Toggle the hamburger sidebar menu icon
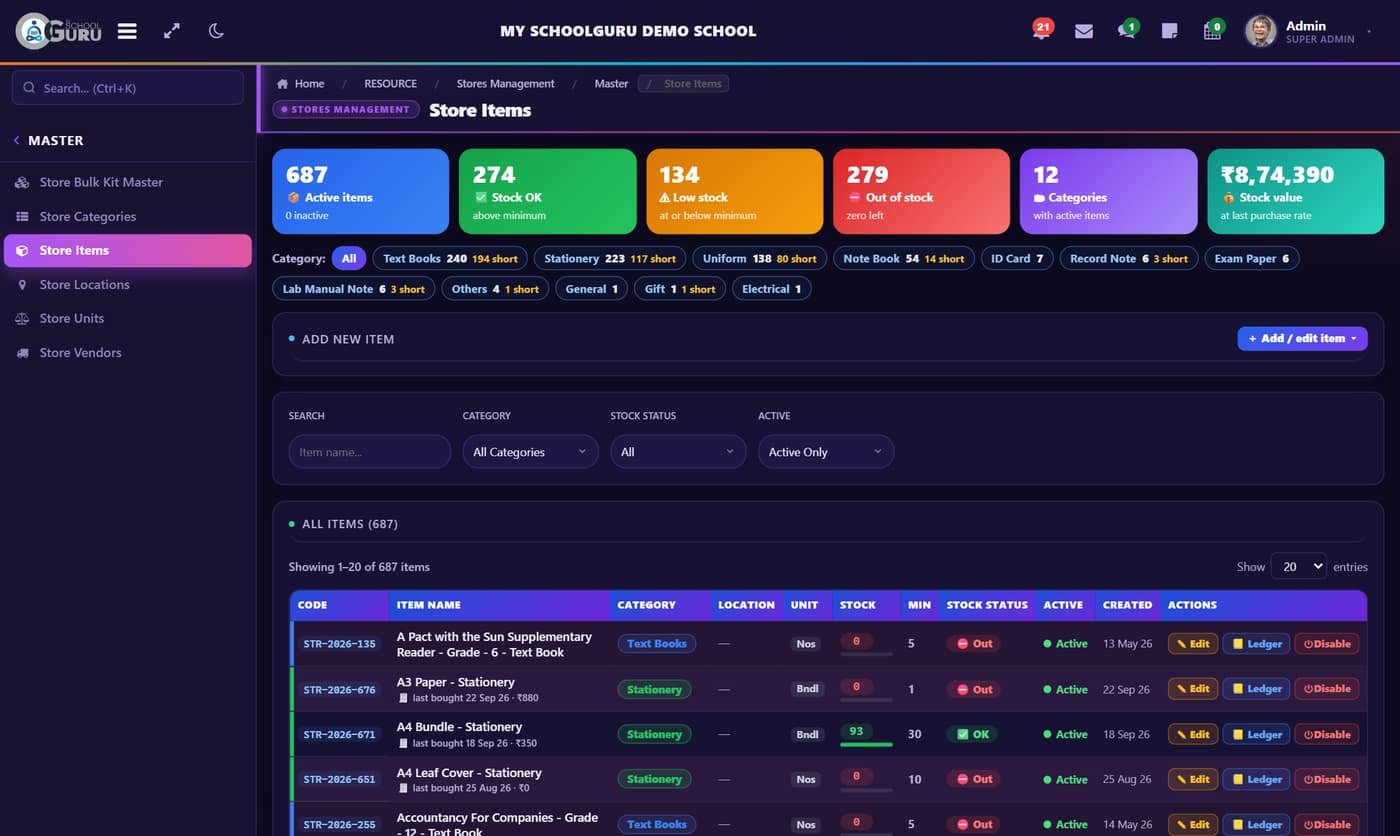The height and width of the screenshot is (836, 1400). [x=127, y=31]
